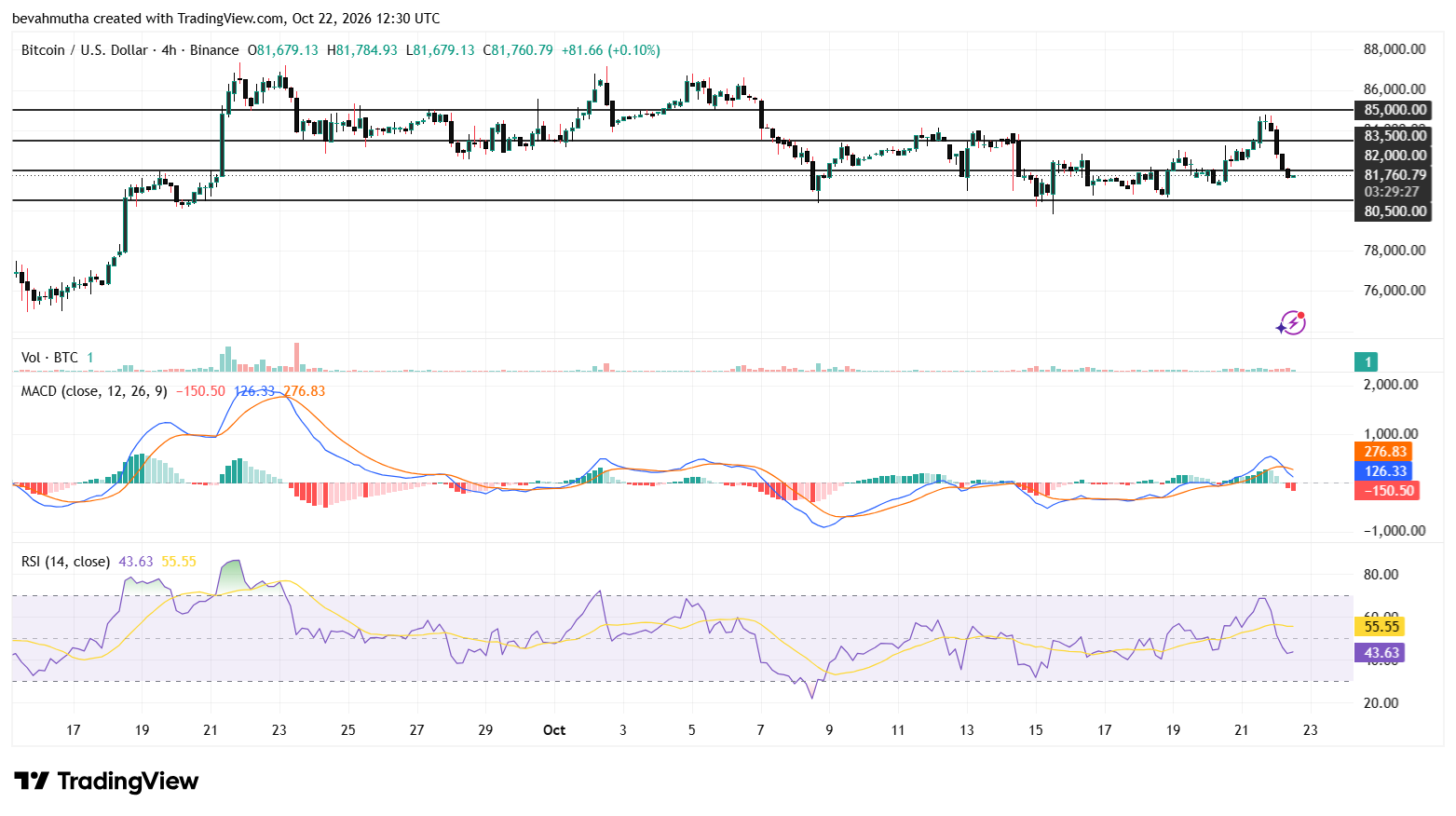Click the TradingView logo at bottom left
The height and width of the screenshot is (816, 1456).
pyautogui.click(x=106, y=781)
